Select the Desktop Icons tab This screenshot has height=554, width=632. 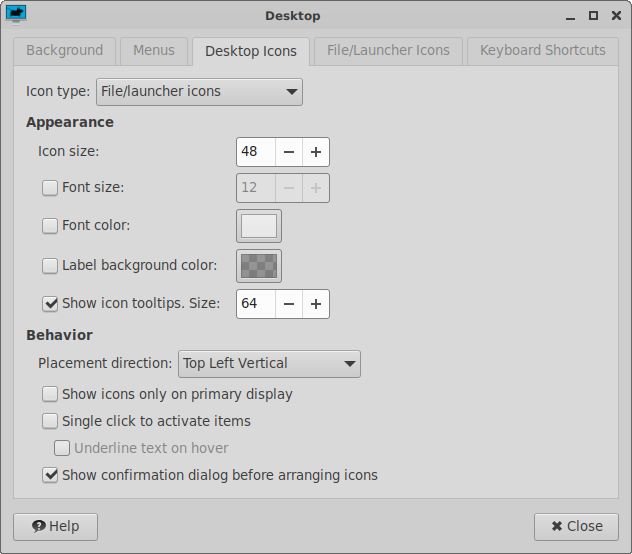pyautogui.click(x=251, y=51)
